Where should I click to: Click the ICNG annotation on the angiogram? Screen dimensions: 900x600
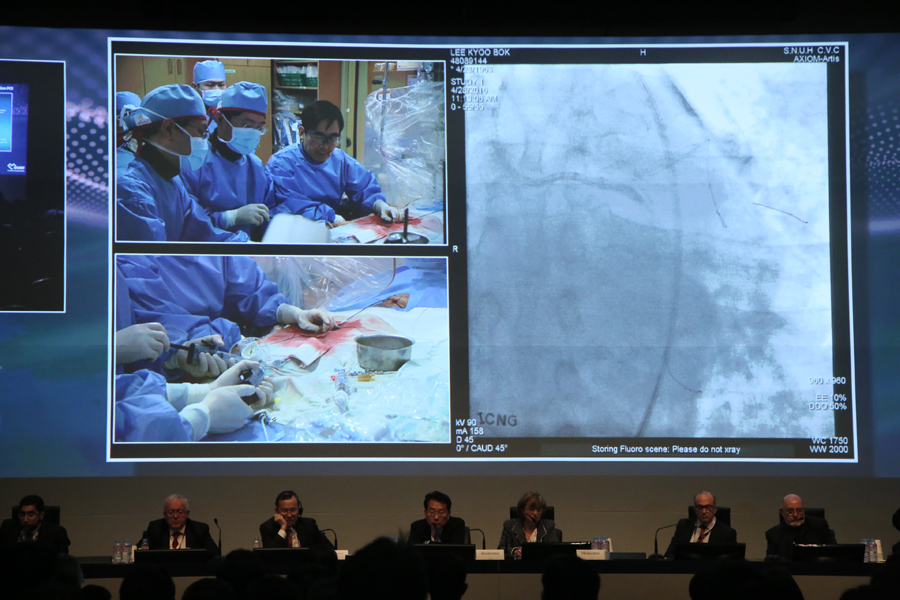pos(497,420)
